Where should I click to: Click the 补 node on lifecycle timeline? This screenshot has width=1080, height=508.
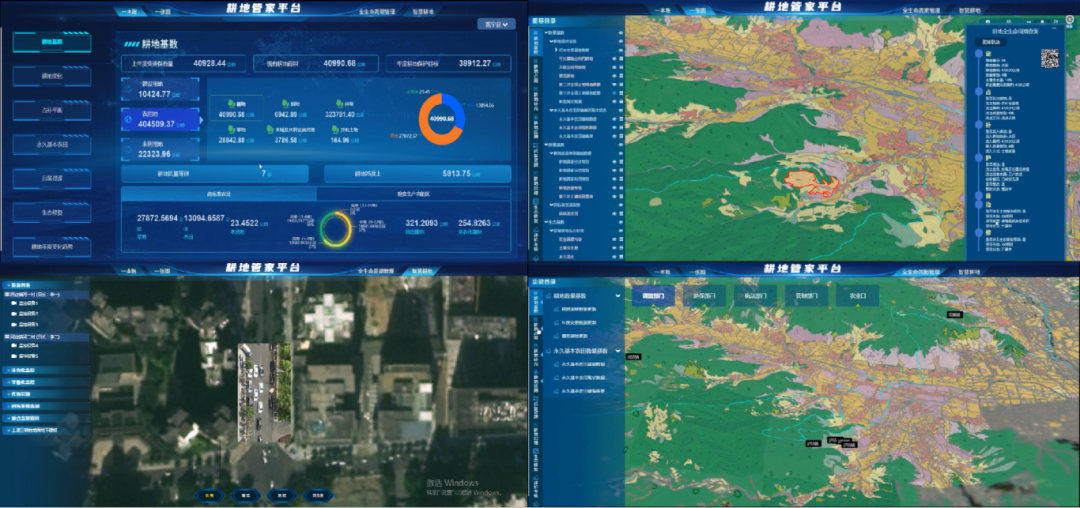(x=979, y=125)
